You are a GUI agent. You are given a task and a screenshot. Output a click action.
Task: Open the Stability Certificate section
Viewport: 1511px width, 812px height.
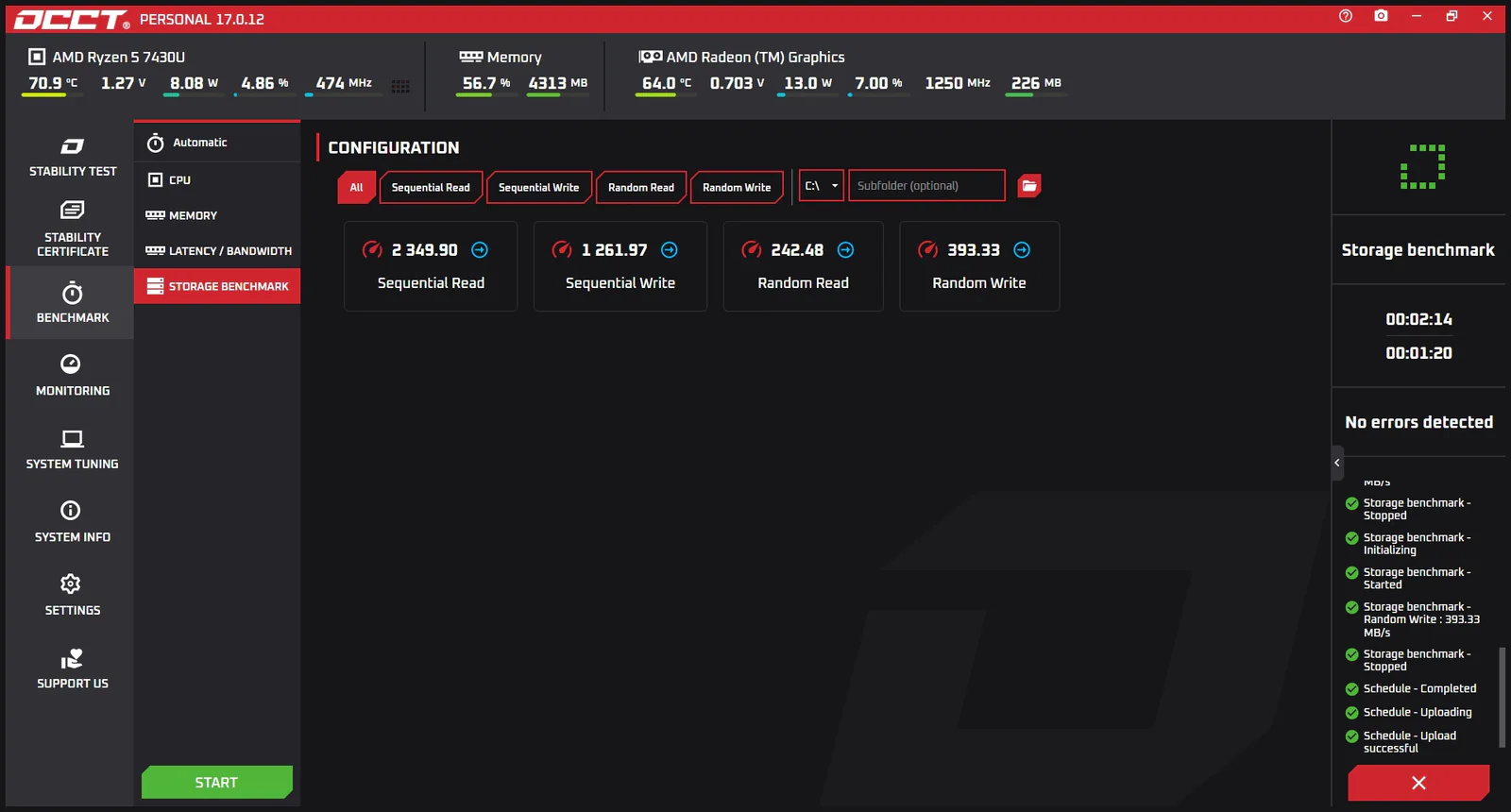(x=72, y=229)
